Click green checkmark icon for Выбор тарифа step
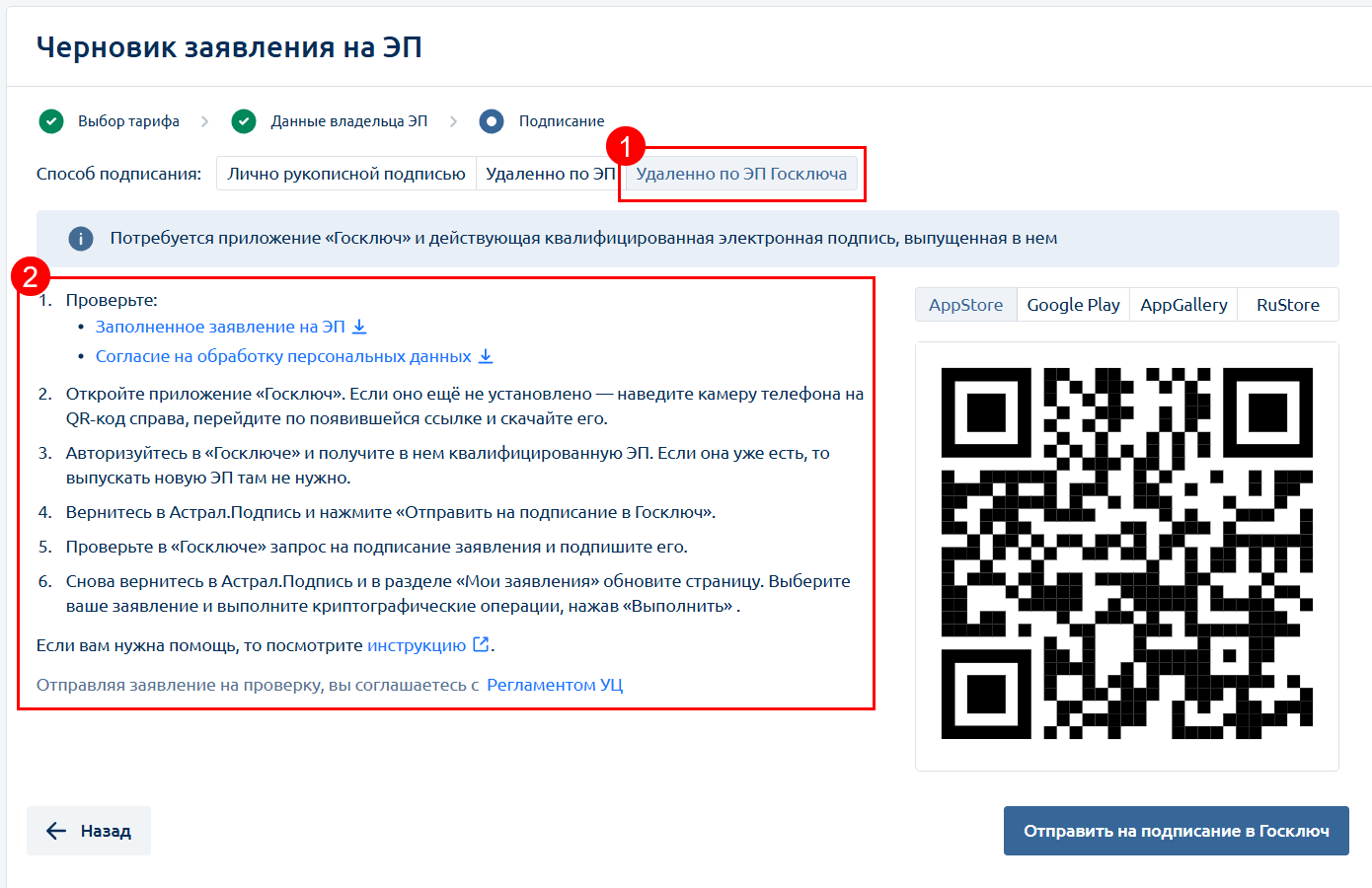 51,121
